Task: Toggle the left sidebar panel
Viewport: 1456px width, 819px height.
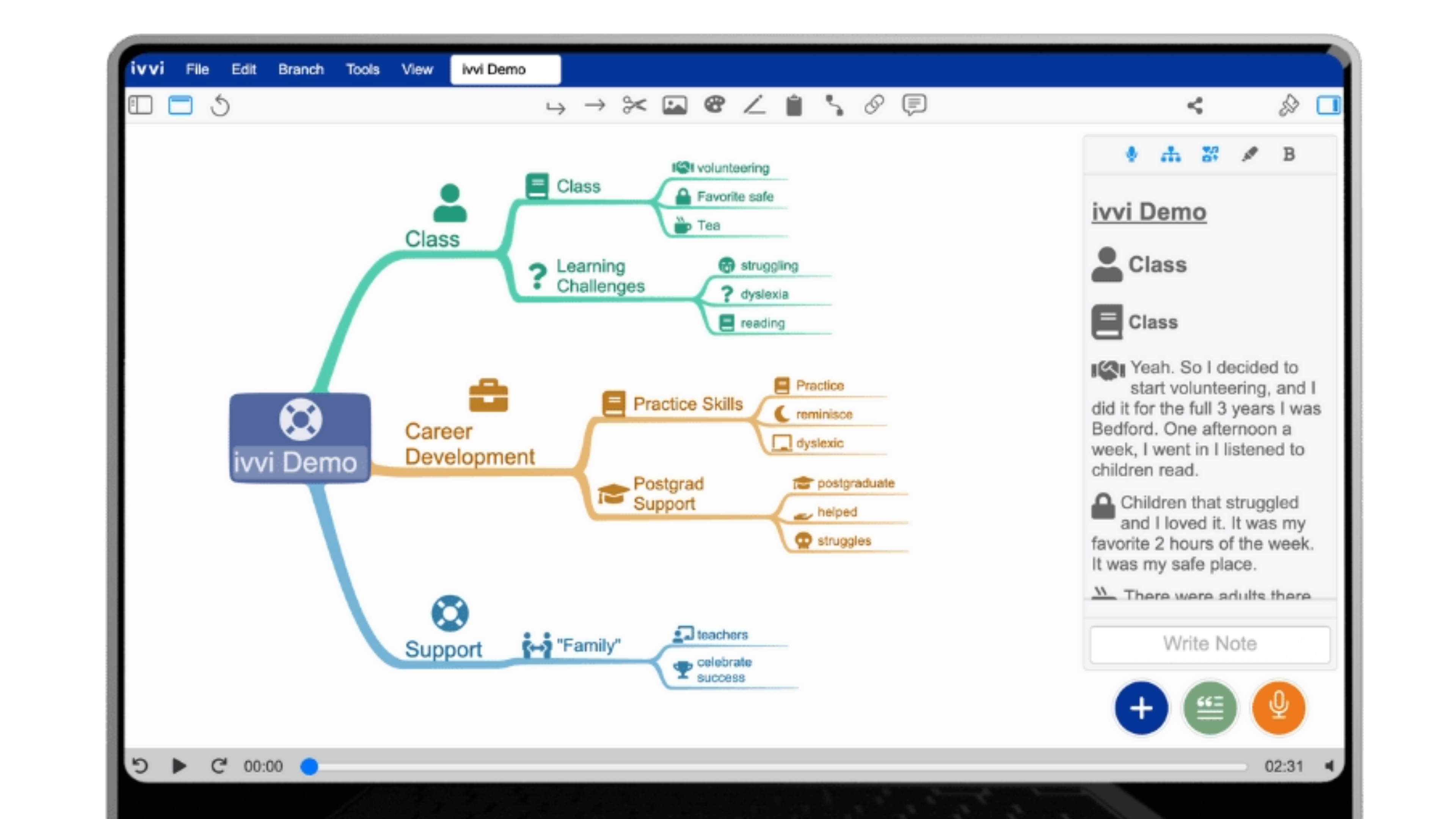Action: (140, 105)
